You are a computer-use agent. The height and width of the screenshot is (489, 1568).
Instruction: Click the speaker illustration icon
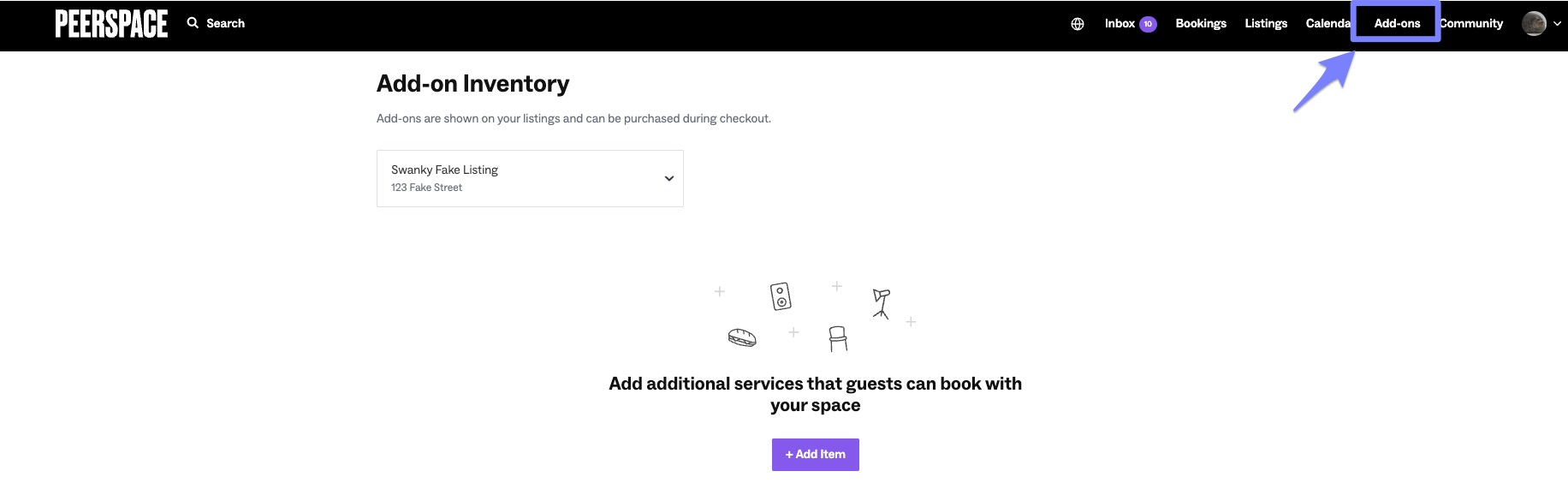(x=781, y=296)
